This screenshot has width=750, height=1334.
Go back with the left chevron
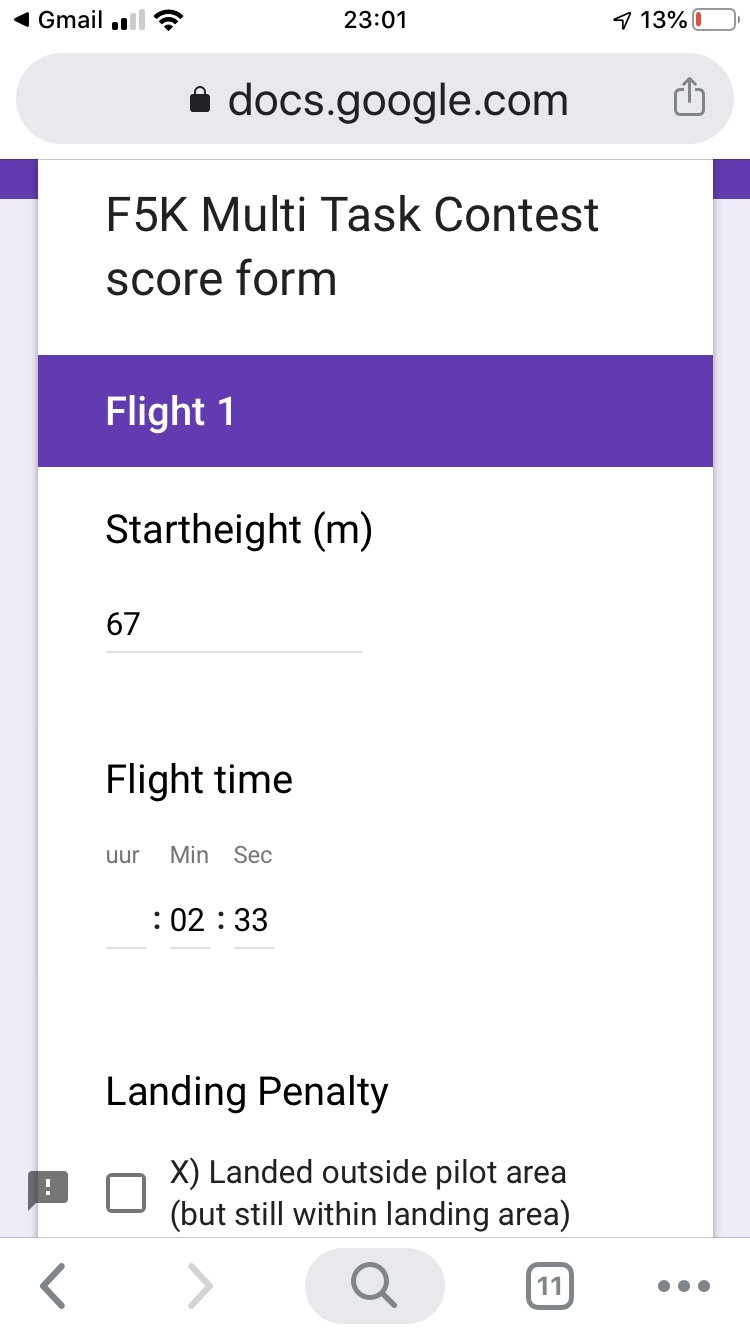click(x=55, y=1286)
